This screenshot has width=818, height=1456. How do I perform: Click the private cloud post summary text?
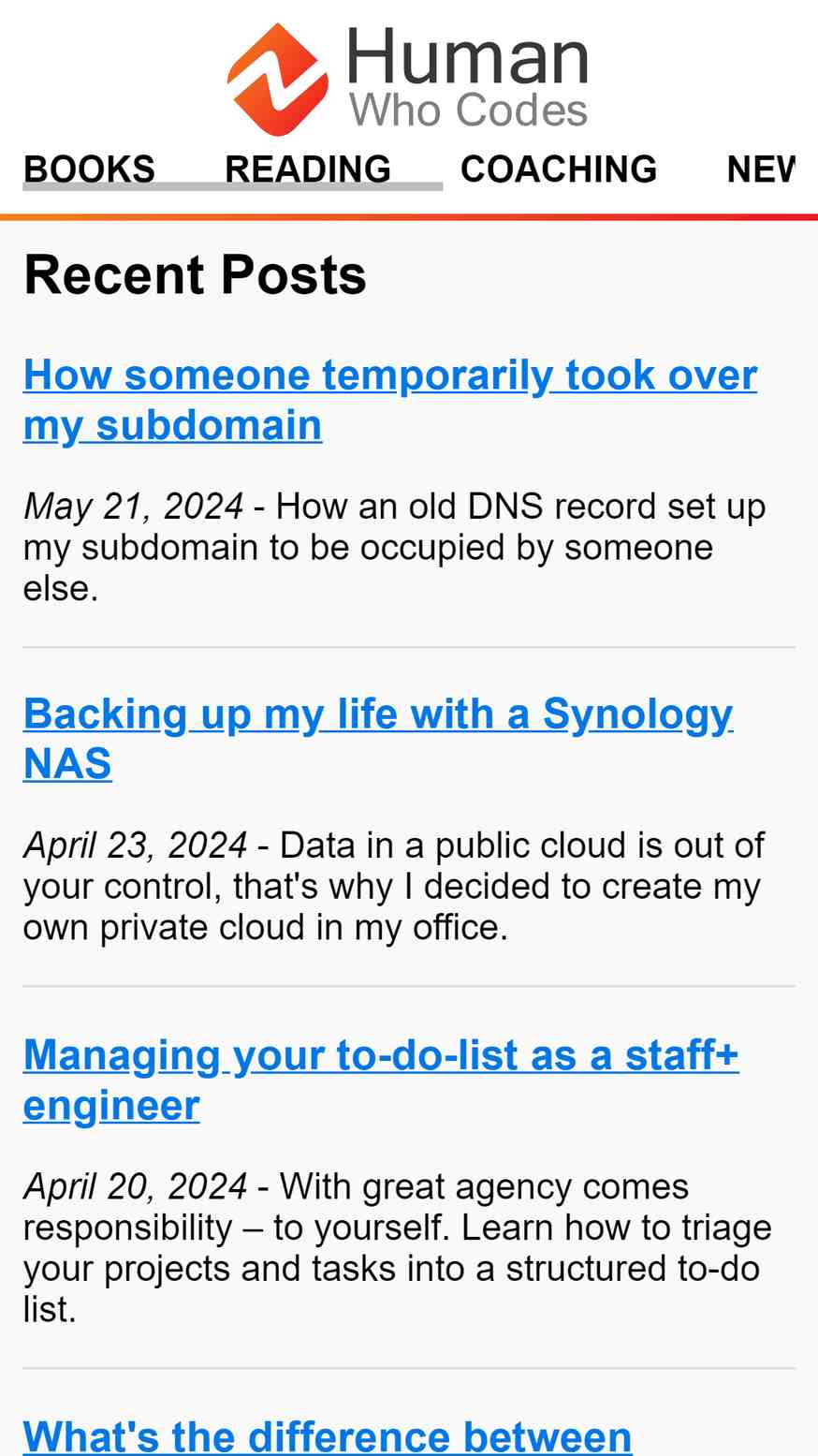(x=394, y=887)
